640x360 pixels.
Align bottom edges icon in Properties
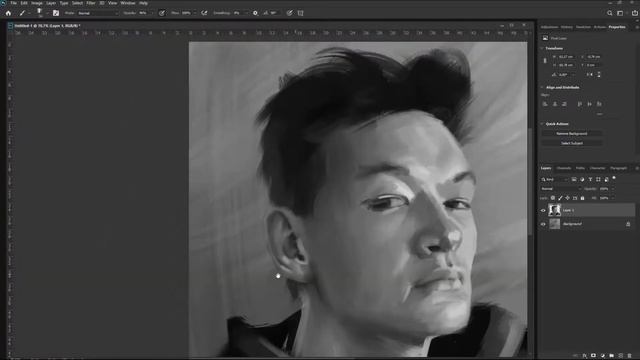click(x=599, y=104)
